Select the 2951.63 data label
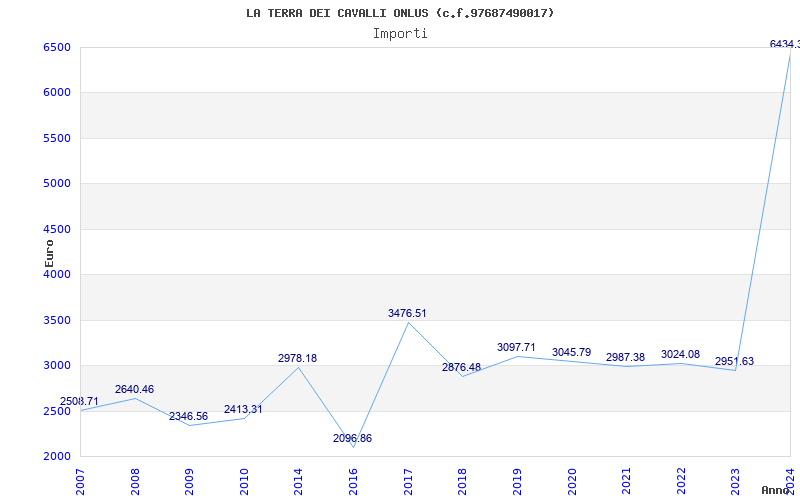Screen dimensions: 800x500 pos(735,362)
